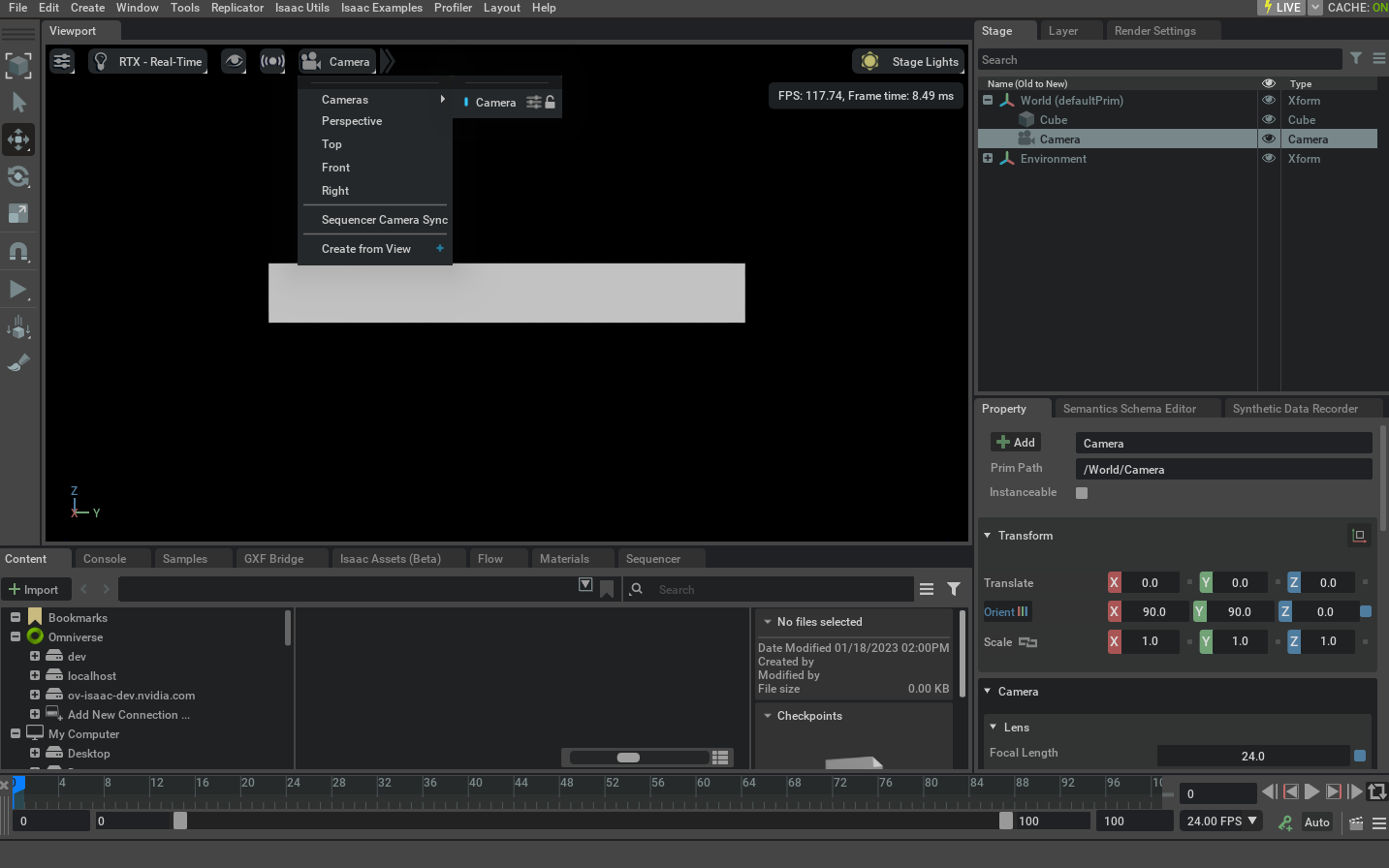Collapse the Transform section
Image resolution: width=1389 pixels, height=868 pixels.
(988, 536)
